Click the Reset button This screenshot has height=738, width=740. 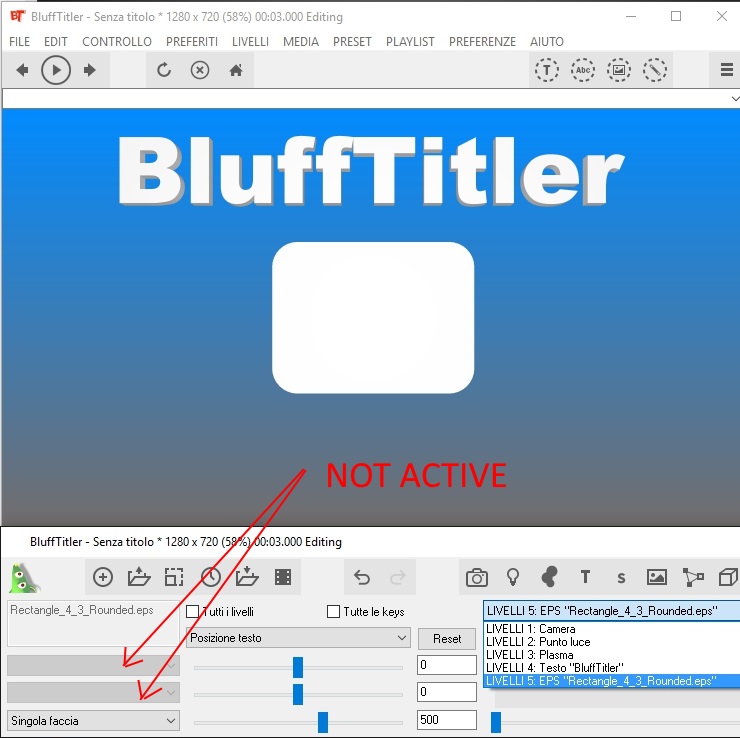click(x=447, y=638)
